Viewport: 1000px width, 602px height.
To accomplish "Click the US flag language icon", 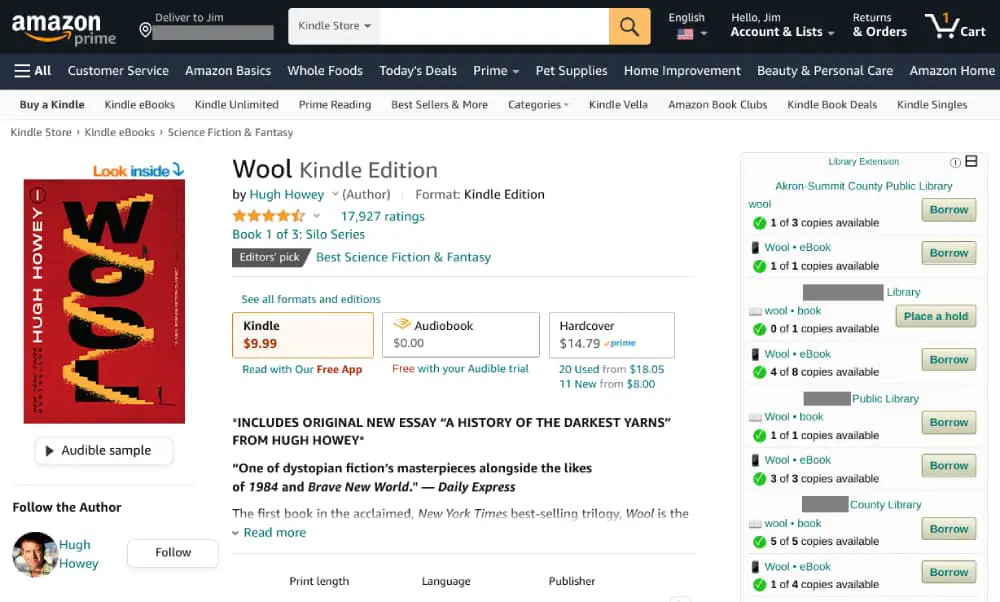I will (685, 34).
